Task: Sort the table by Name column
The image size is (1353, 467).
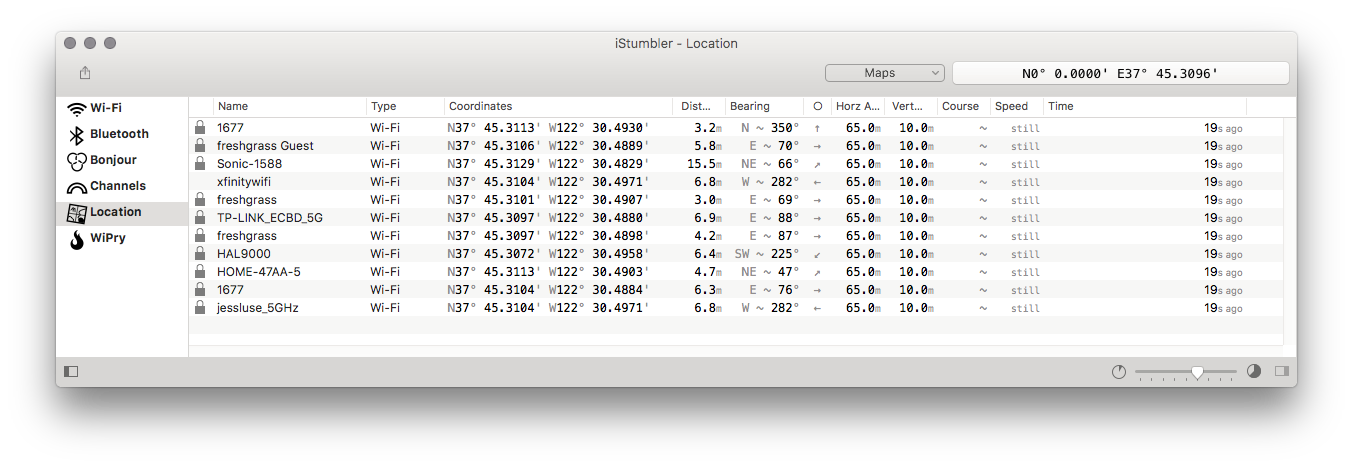Action: (290, 106)
